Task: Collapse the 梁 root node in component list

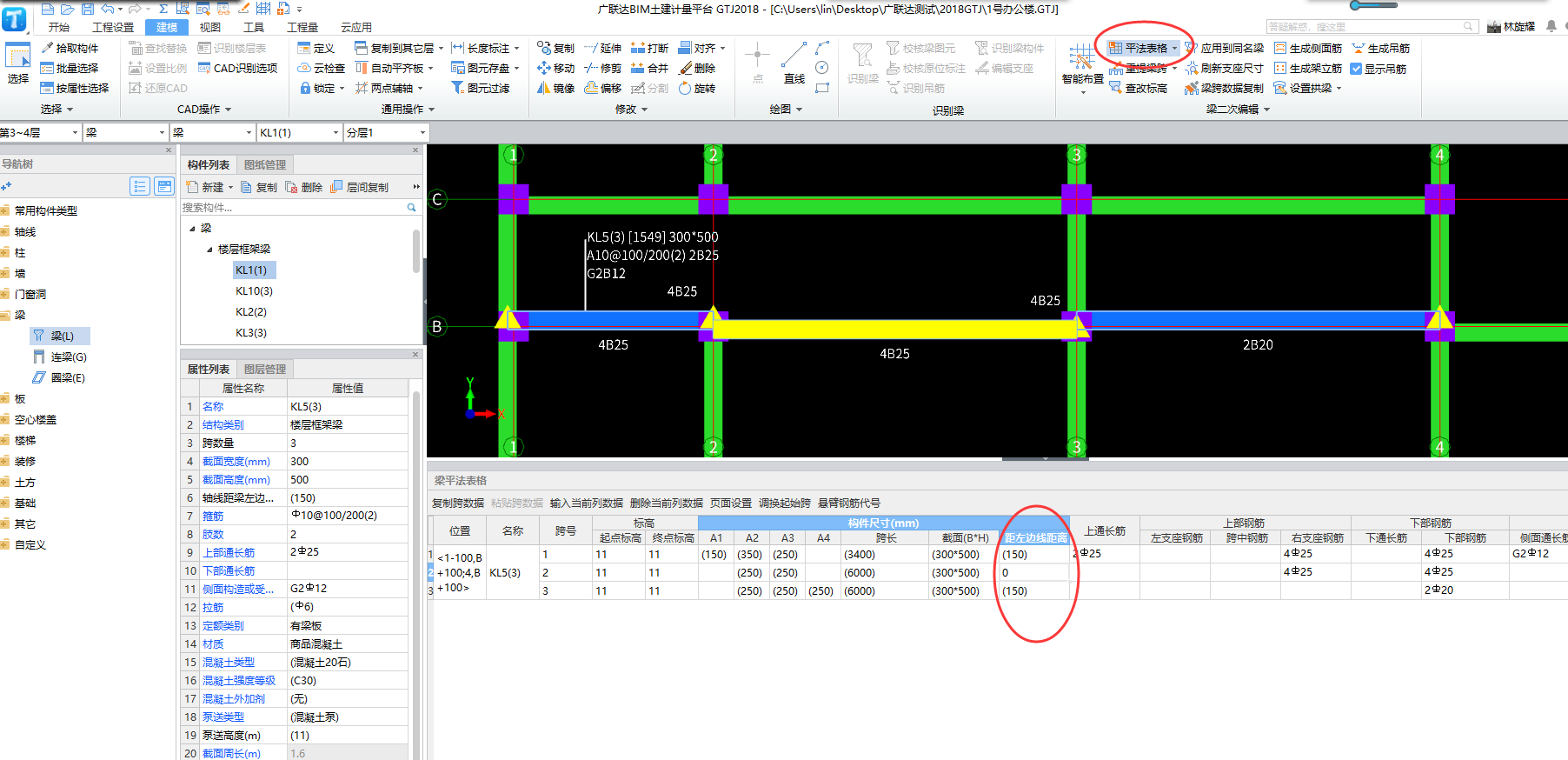Action: pyautogui.click(x=192, y=228)
